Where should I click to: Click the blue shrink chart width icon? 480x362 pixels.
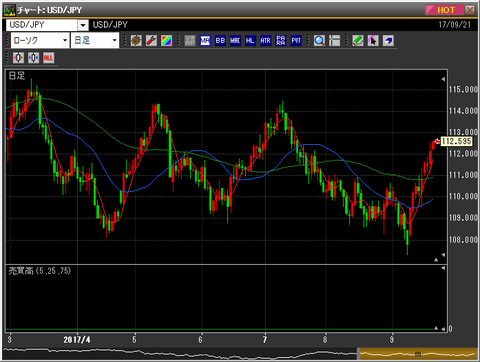33,58
